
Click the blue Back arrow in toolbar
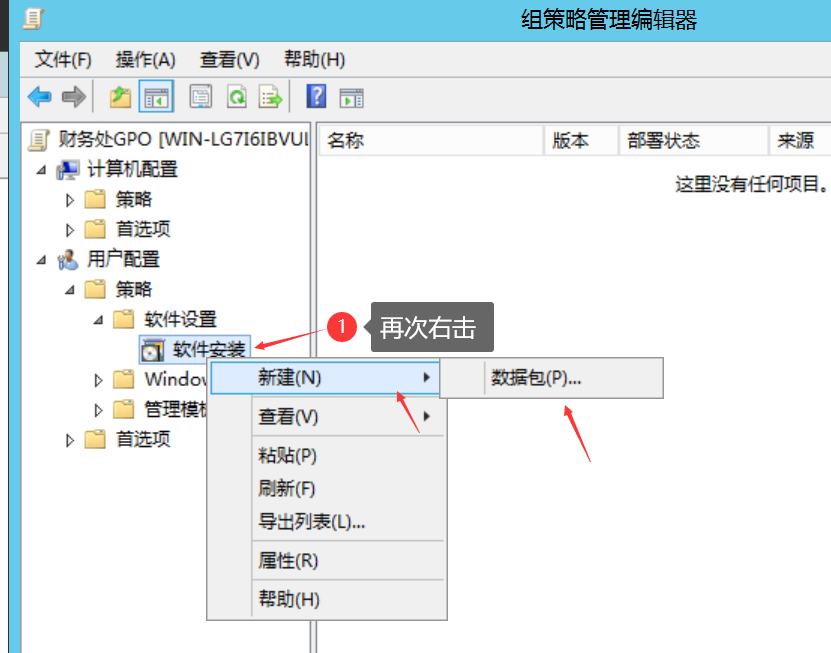coord(40,97)
